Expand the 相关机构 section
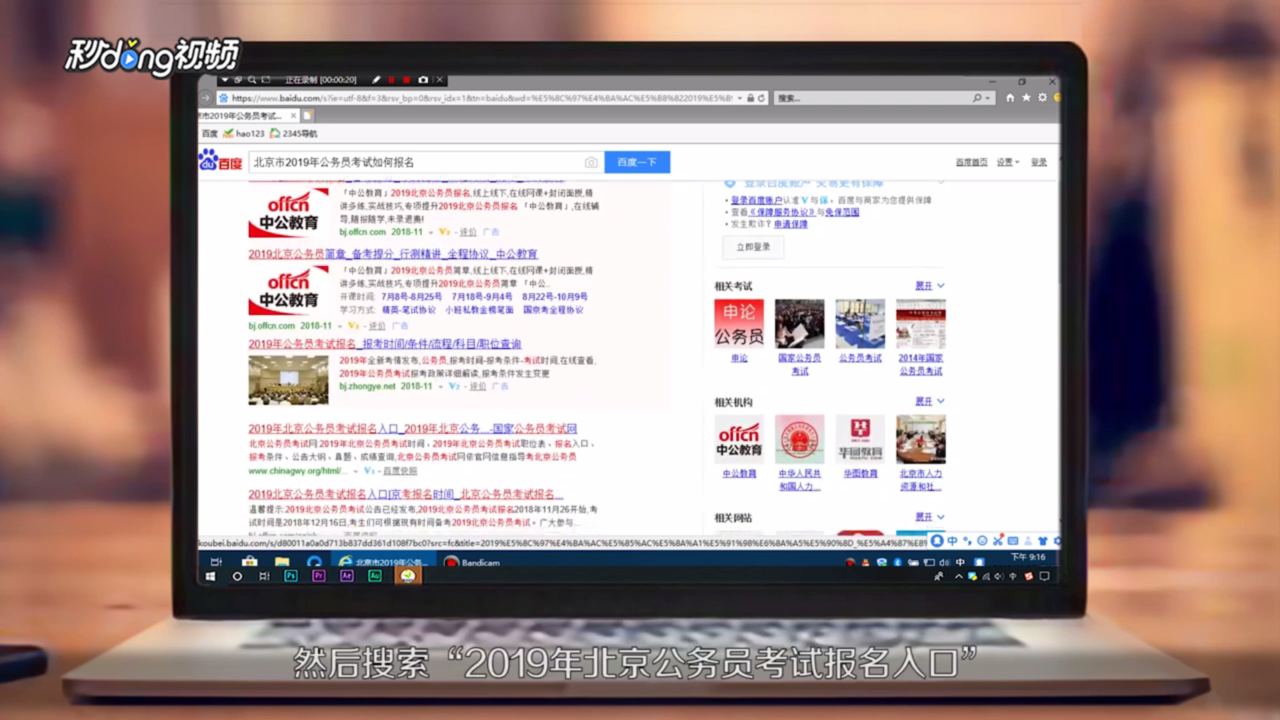This screenshot has width=1280, height=720. click(x=925, y=401)
